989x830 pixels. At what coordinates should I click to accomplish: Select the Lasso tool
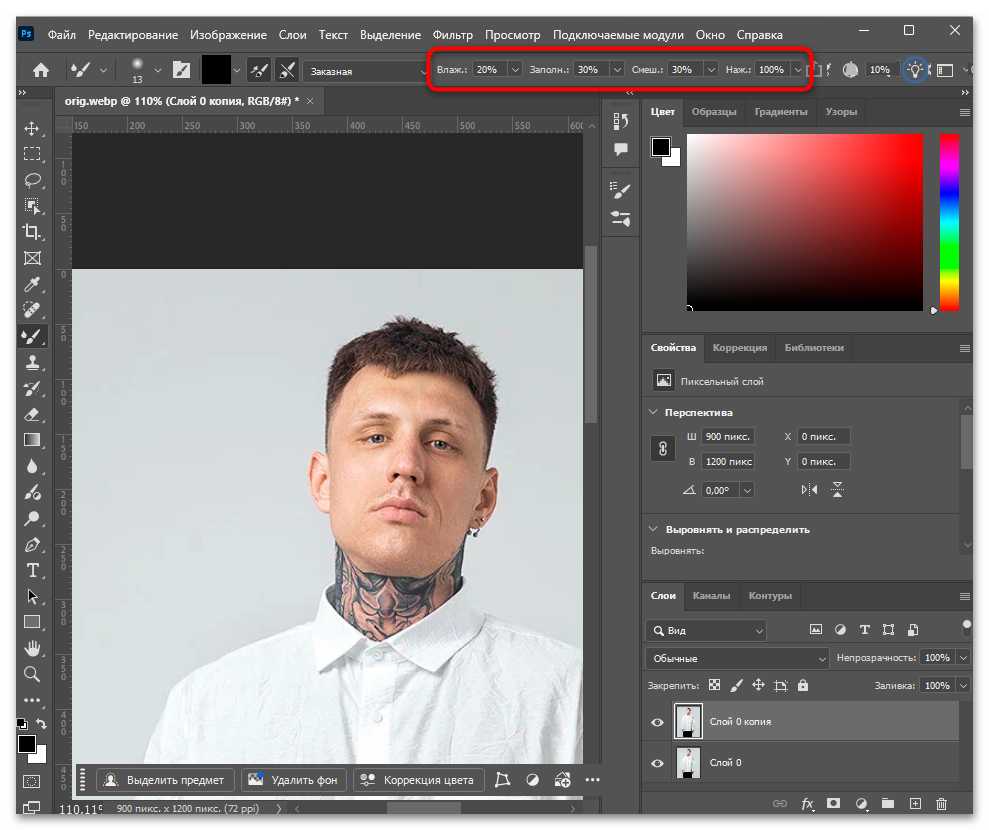[32, 180]
